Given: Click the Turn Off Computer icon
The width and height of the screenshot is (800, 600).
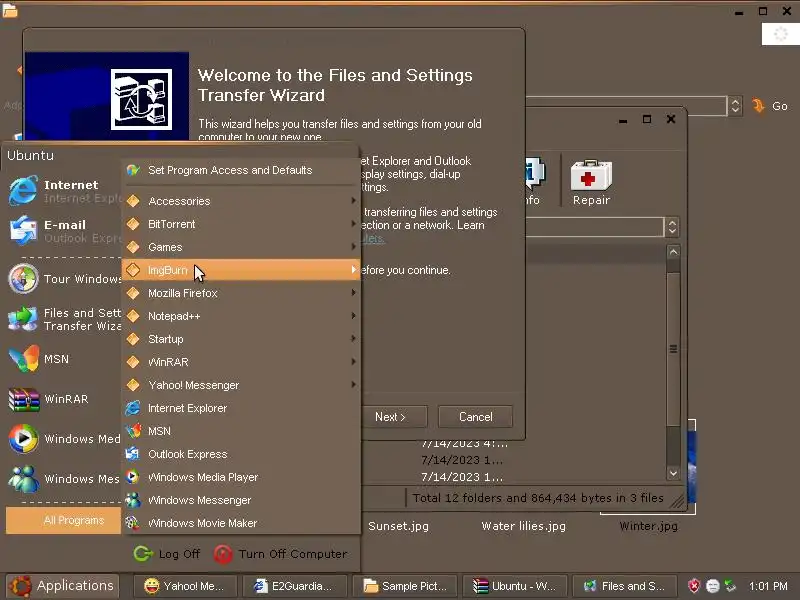Looking at the screenshot, I should pos(223,554).
